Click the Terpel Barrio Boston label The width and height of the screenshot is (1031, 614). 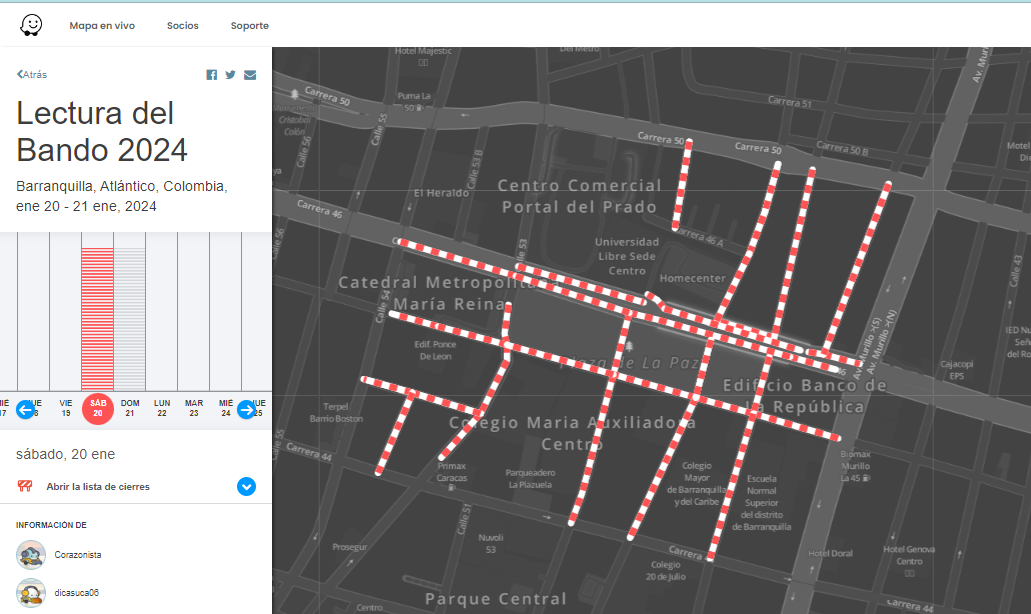pyautogui.click(x=336, y=412)
